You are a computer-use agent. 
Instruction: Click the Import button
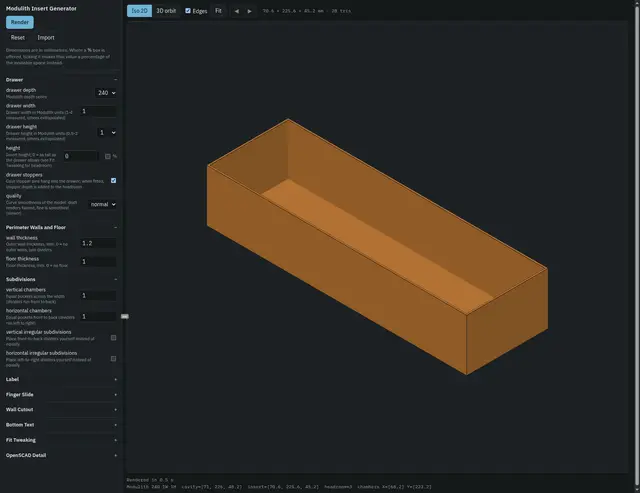point(46,38)
